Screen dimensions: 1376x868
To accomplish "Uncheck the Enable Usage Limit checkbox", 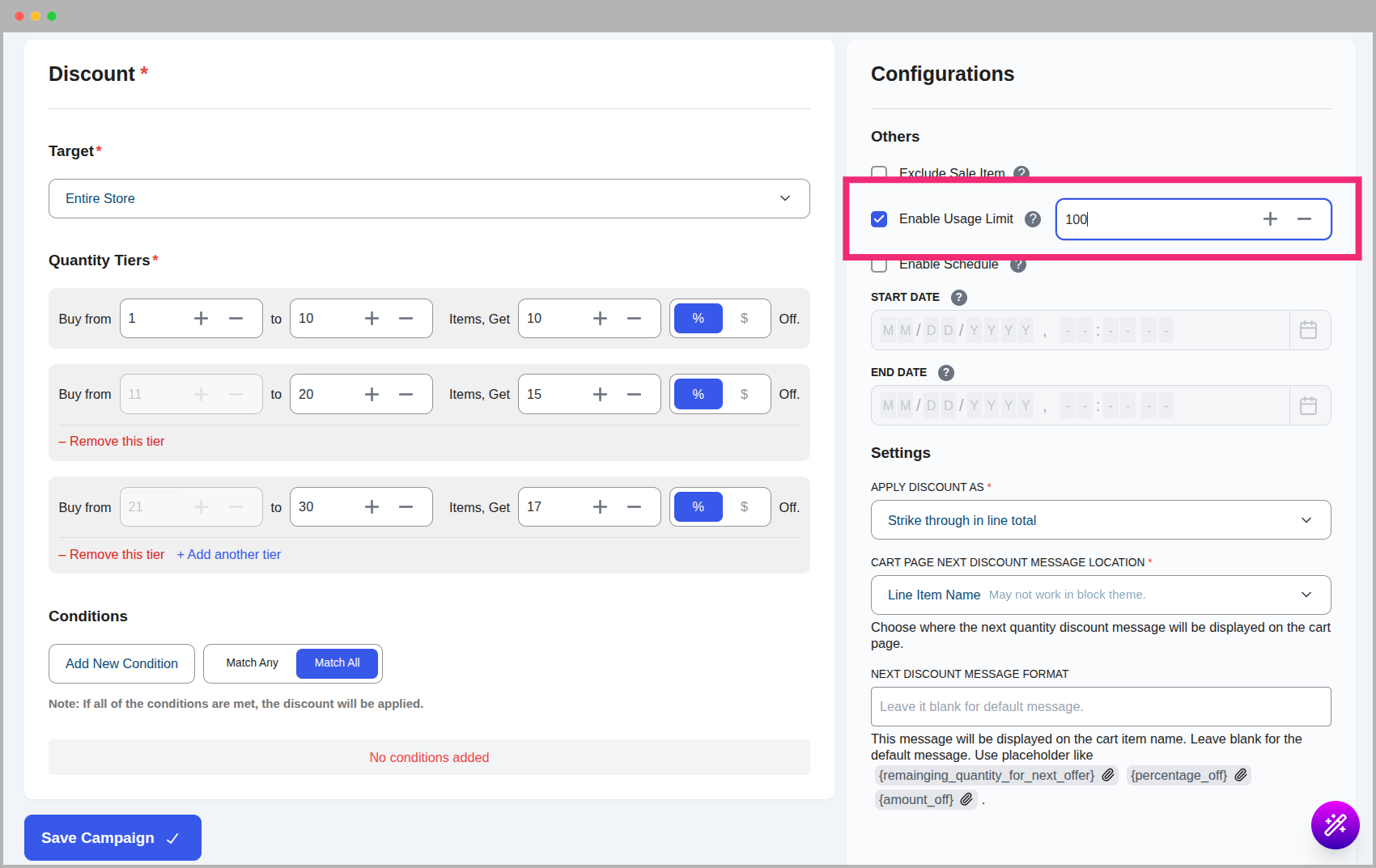I will [x=879, y=219].
